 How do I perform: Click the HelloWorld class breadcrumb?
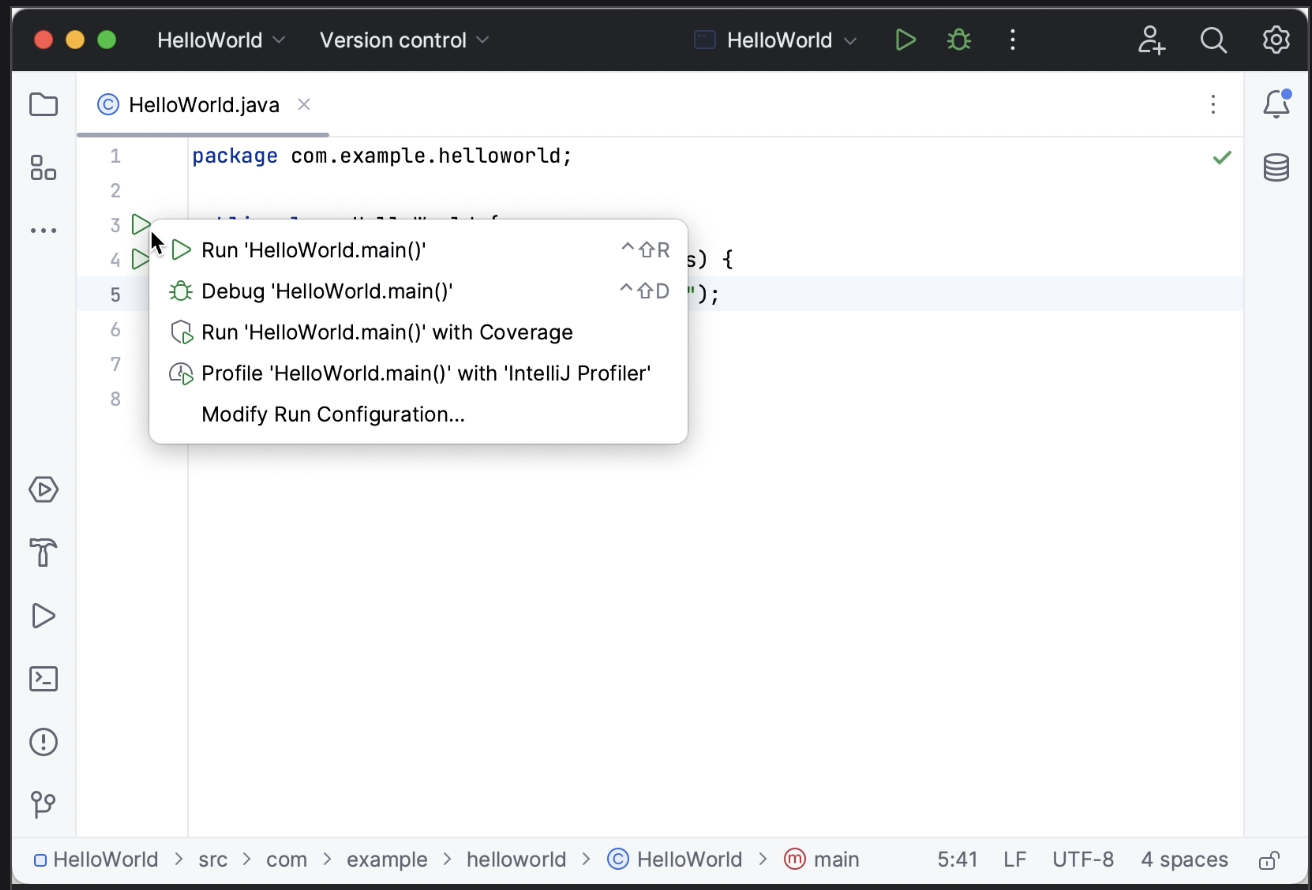tap(675, 860)
